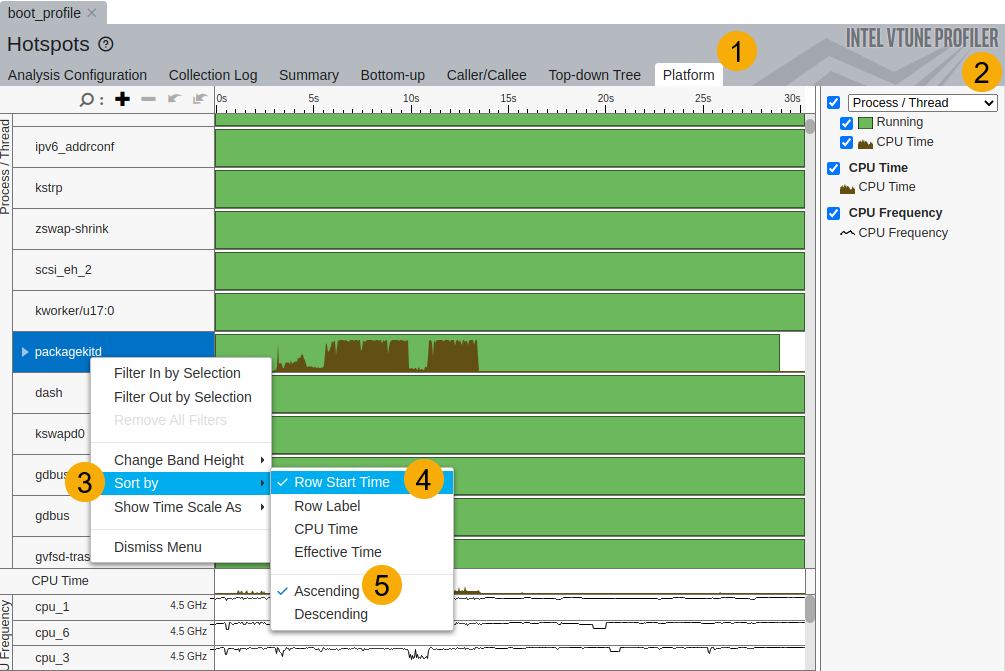Toggle the bold CPU Time section checkbox
Screen dimensions: 1005x671
[x=833, y=168]
